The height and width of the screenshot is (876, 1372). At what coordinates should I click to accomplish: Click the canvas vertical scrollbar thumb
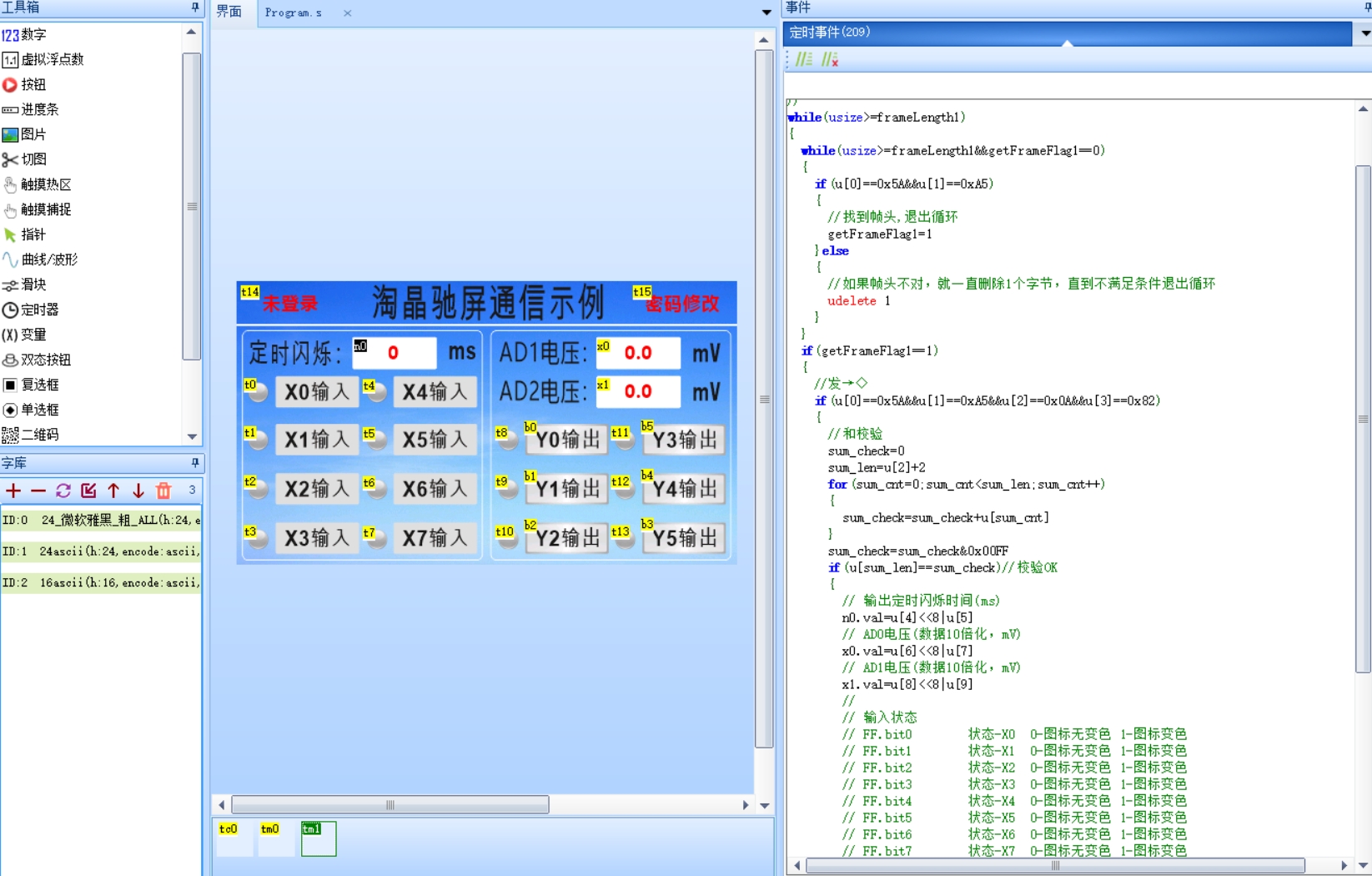764,399
